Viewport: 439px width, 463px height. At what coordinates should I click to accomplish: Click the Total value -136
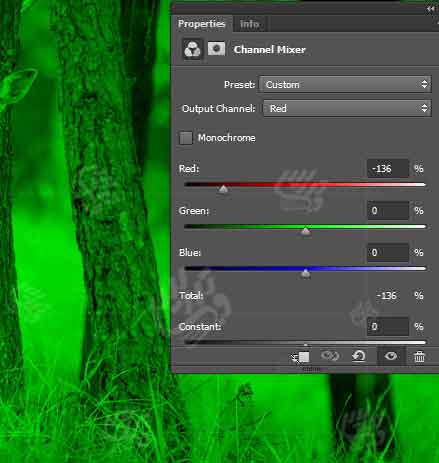click(x=387, y=296)
